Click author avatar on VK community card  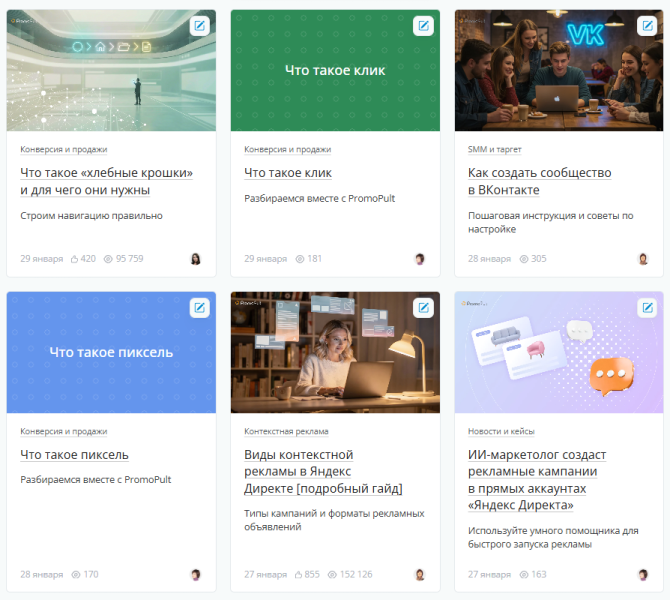[643, 259]
